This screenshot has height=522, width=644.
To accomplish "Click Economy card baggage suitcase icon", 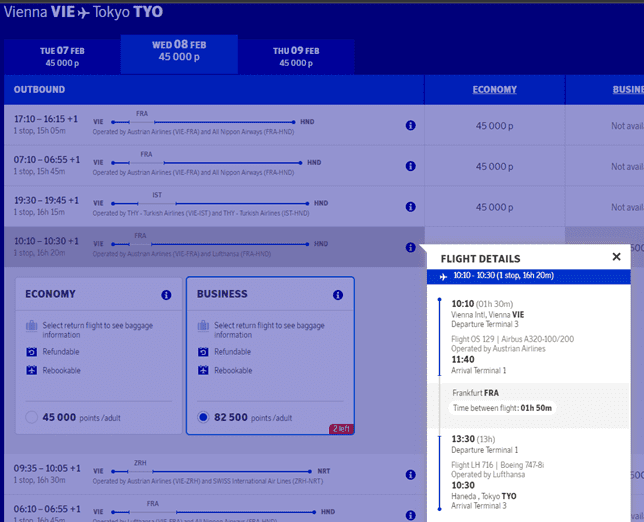I will click(32, 326).
